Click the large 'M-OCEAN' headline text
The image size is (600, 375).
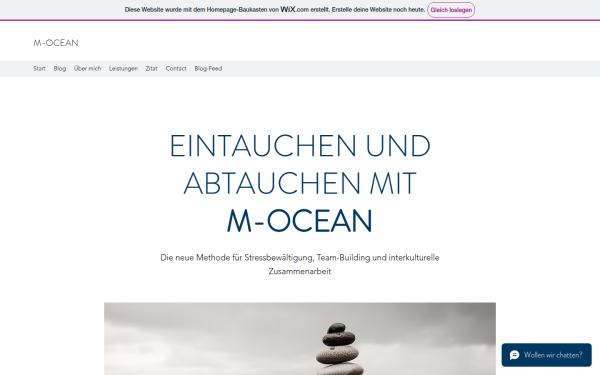[299, 221]
